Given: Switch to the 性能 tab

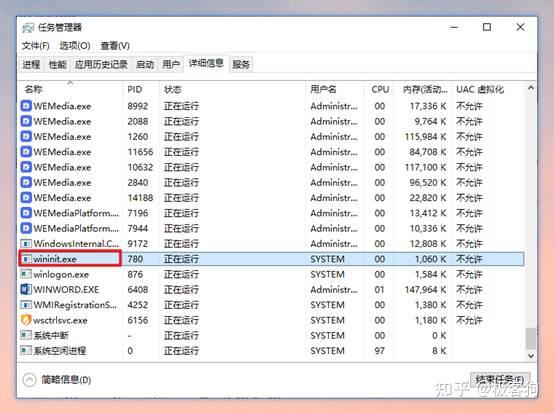Looking at the screenshot, I should [57, 64].
